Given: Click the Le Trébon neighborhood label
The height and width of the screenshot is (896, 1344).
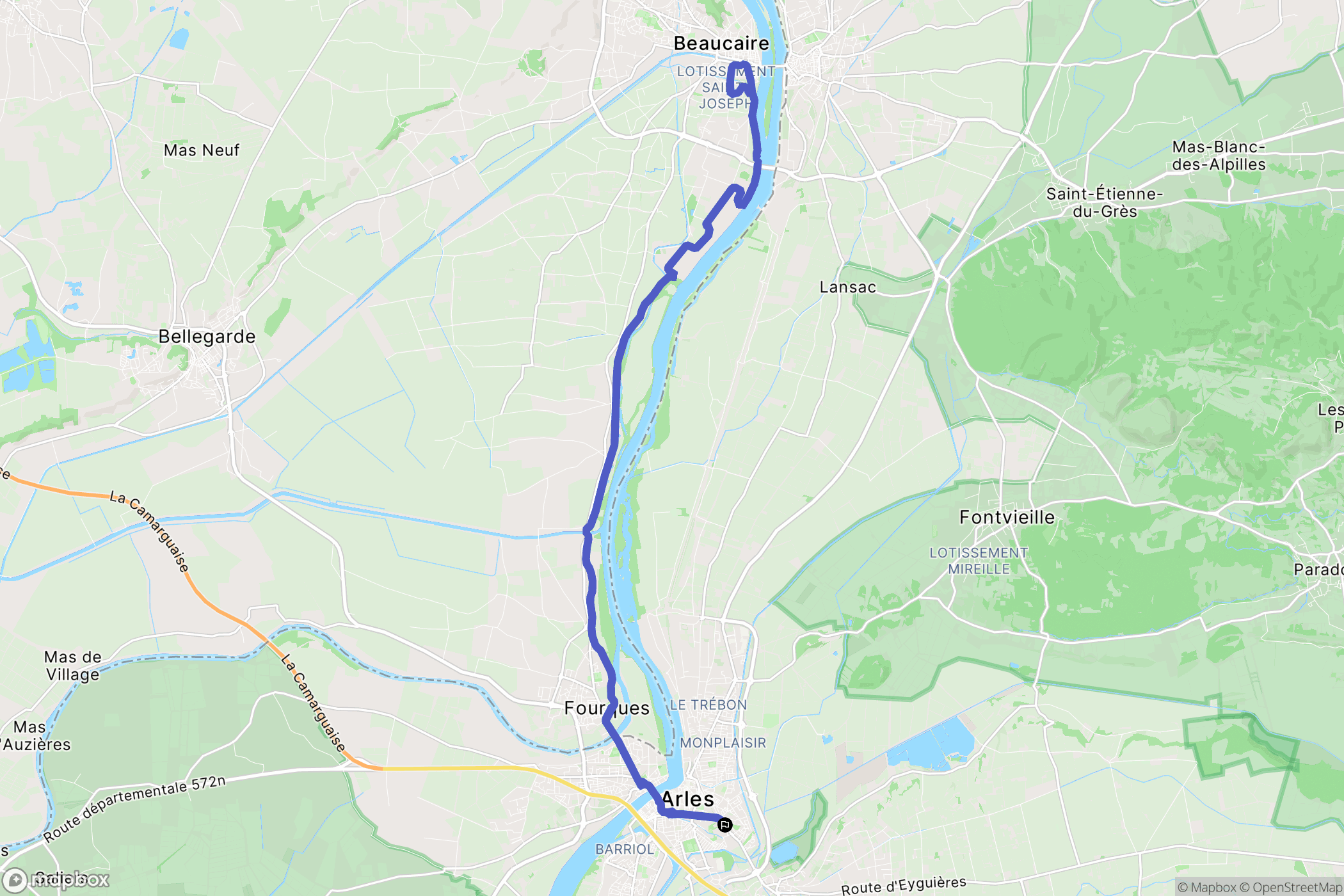Looking at the screenshot, I should pos(708,705).
